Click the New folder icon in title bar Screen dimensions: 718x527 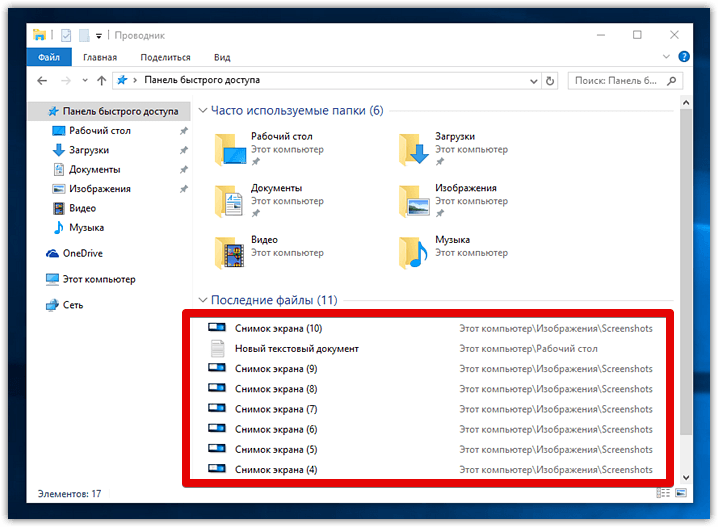84,35
